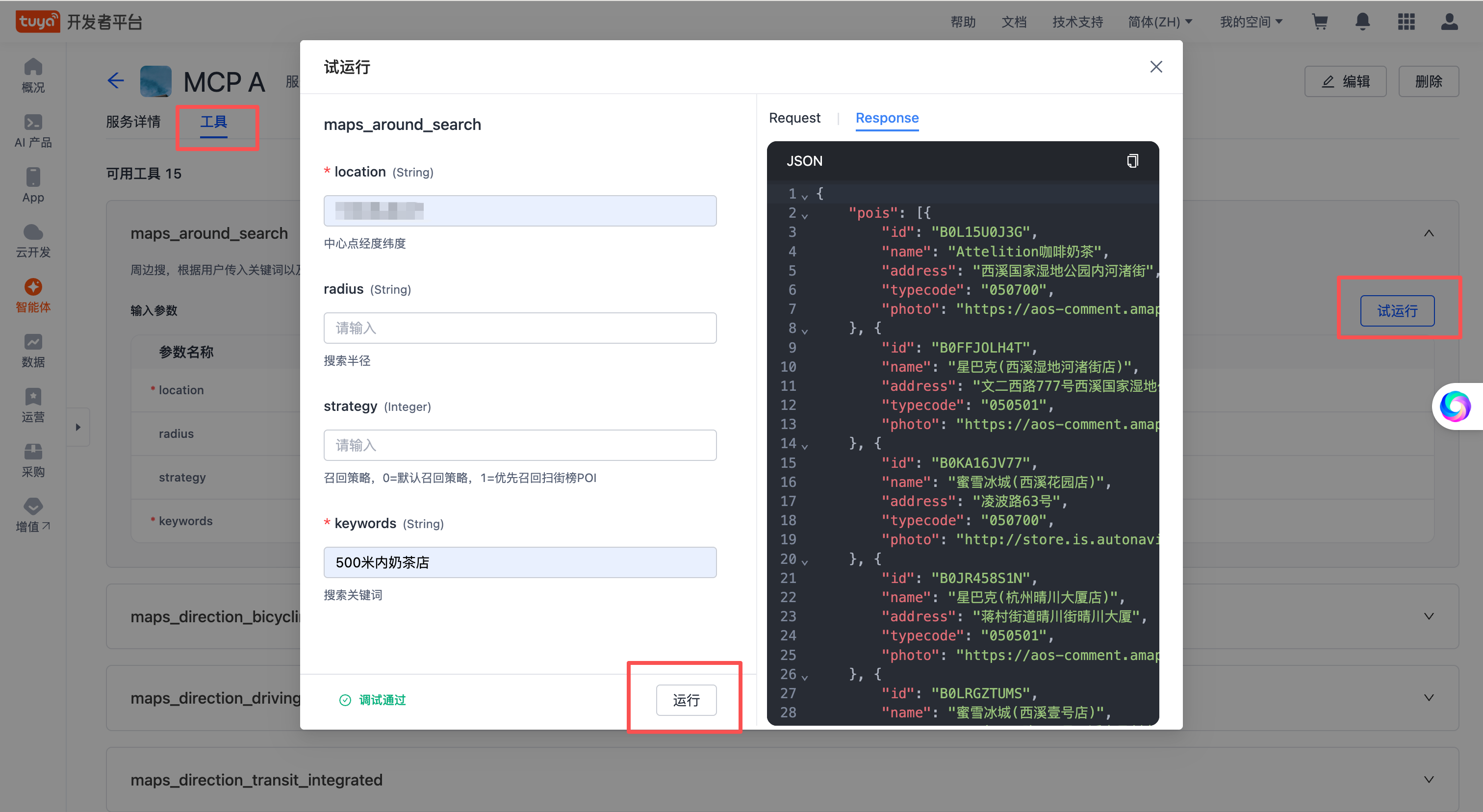1483x812 pixels.
Task: Collapse JSON line 2 pois array
Action: tap(805, 216)
